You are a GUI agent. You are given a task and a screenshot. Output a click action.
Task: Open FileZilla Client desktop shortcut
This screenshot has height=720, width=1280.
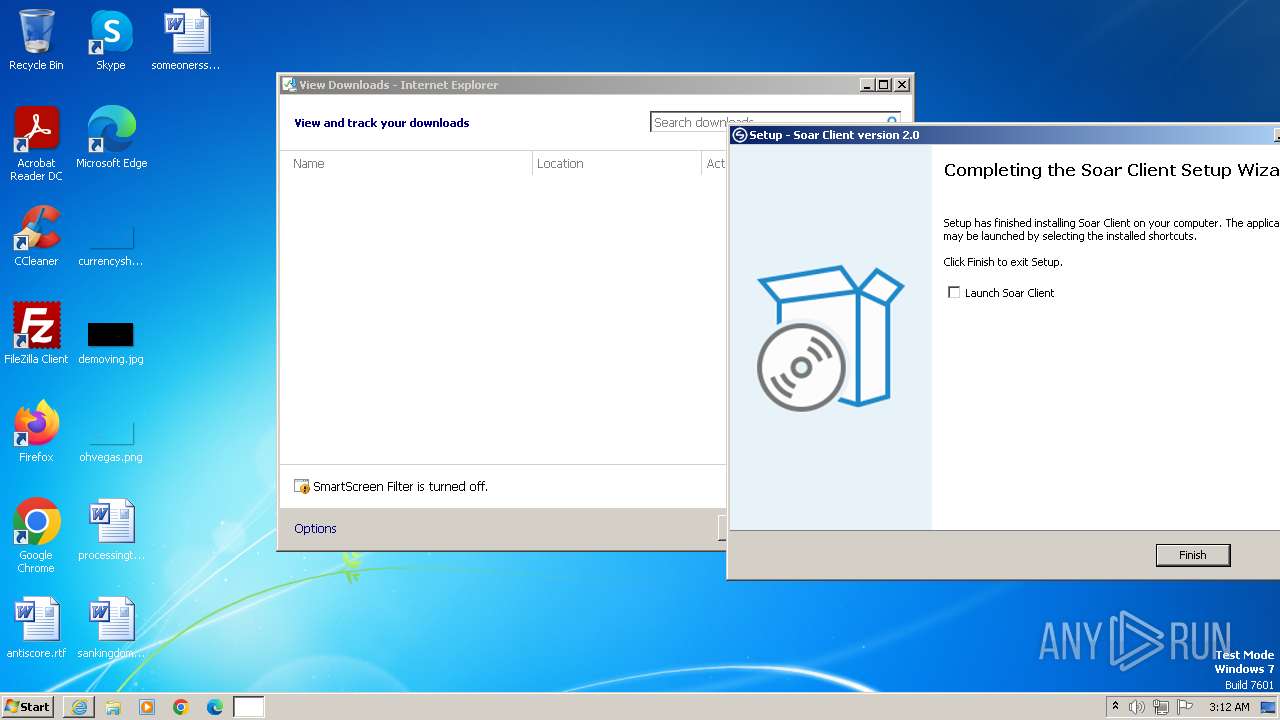(36, 334)
